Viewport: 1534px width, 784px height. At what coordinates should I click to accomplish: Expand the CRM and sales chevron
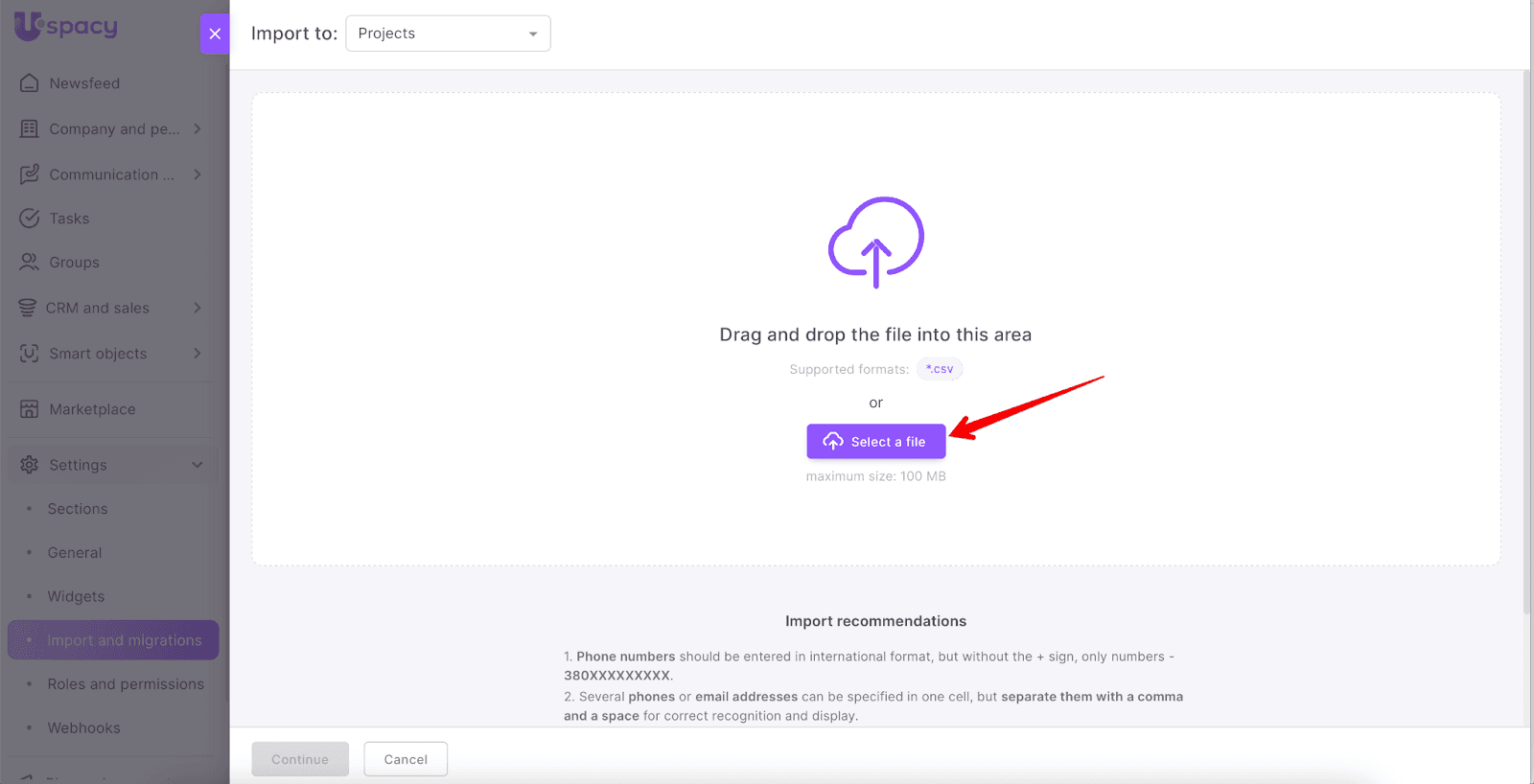[198, 308]
